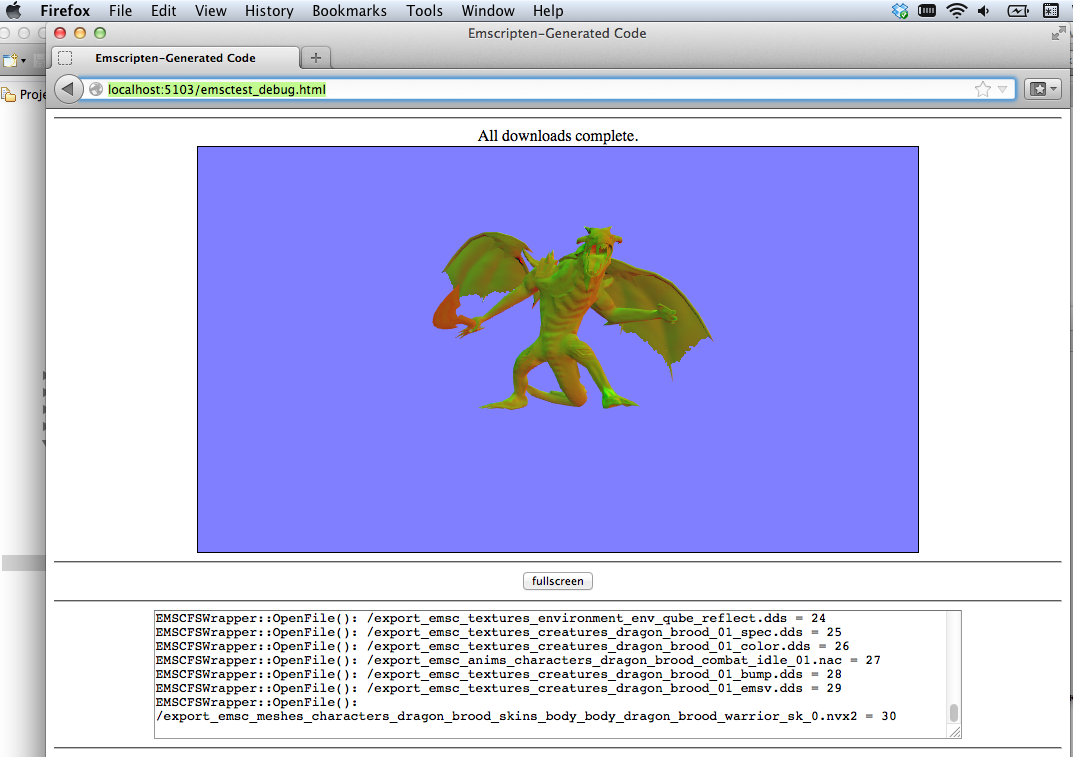Go back with the back arrow button
Image resolution: width=1073 pixels, height=757 pixels.
coord(68,89)
